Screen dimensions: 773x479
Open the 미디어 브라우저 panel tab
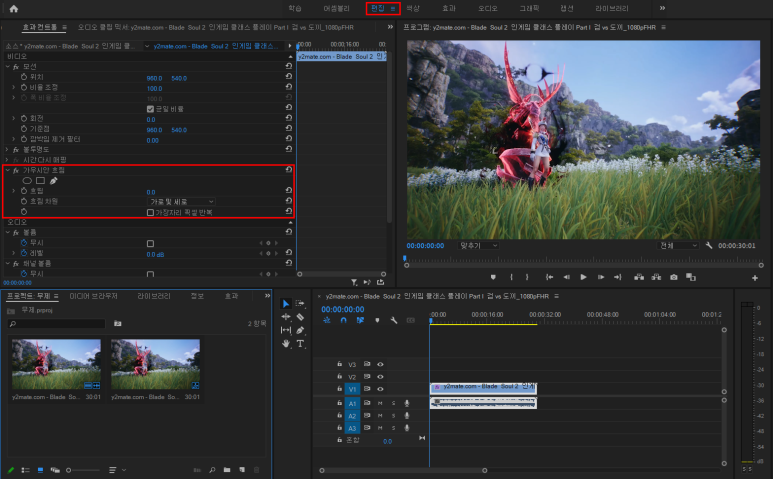tap(94, 296)
